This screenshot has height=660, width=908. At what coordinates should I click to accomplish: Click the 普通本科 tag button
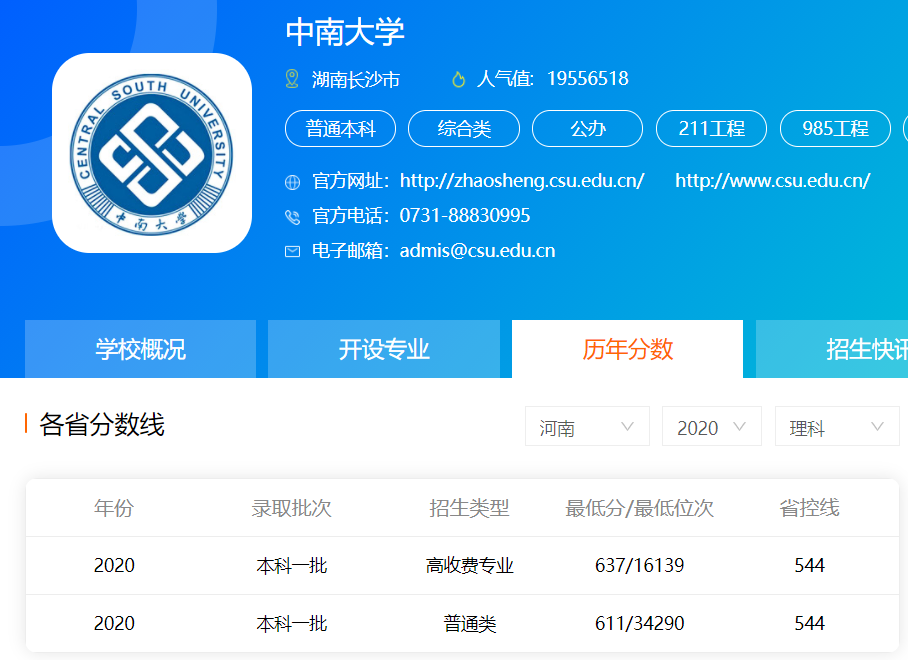click(x=340, y=128)
